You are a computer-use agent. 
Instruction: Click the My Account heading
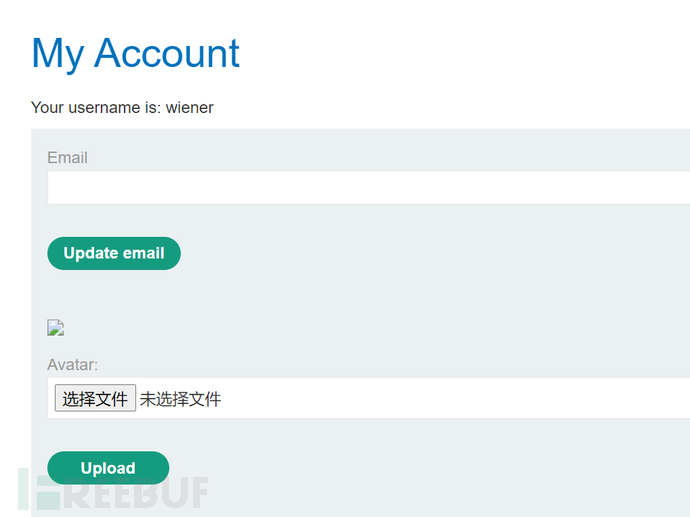pyautogui.click(x=136, y=54)
